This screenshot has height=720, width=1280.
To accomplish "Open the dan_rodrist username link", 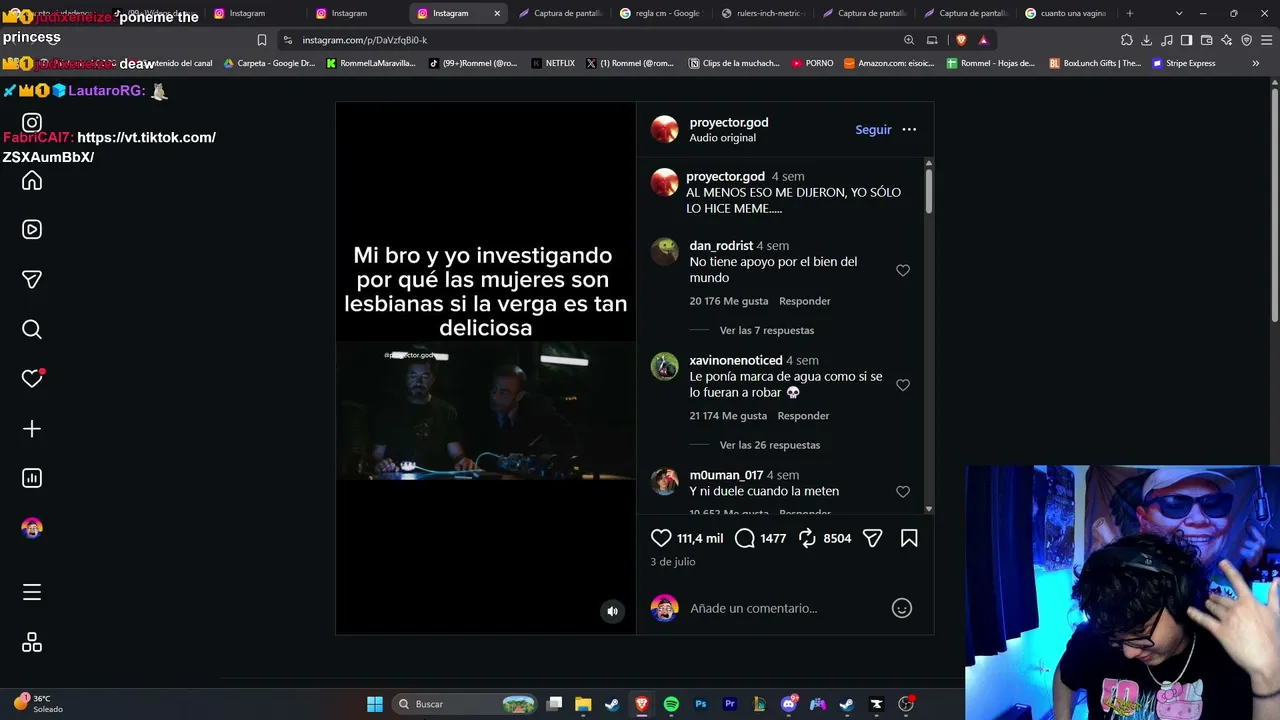I will [x=721, y=245].
